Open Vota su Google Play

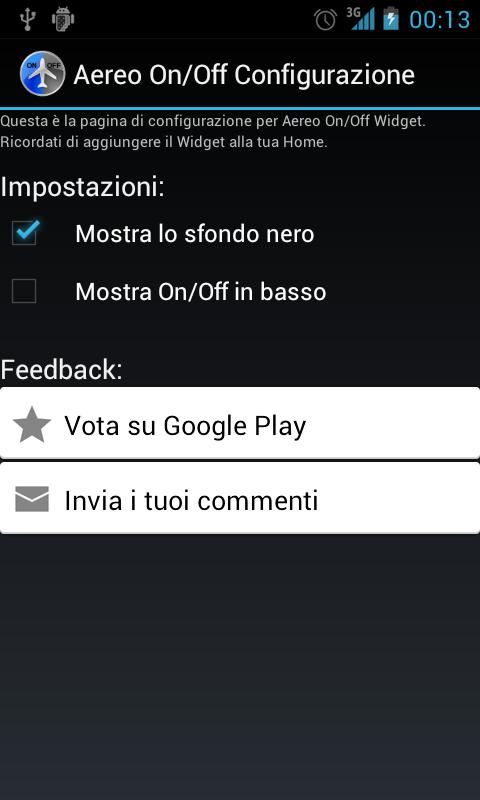(240, 423)
